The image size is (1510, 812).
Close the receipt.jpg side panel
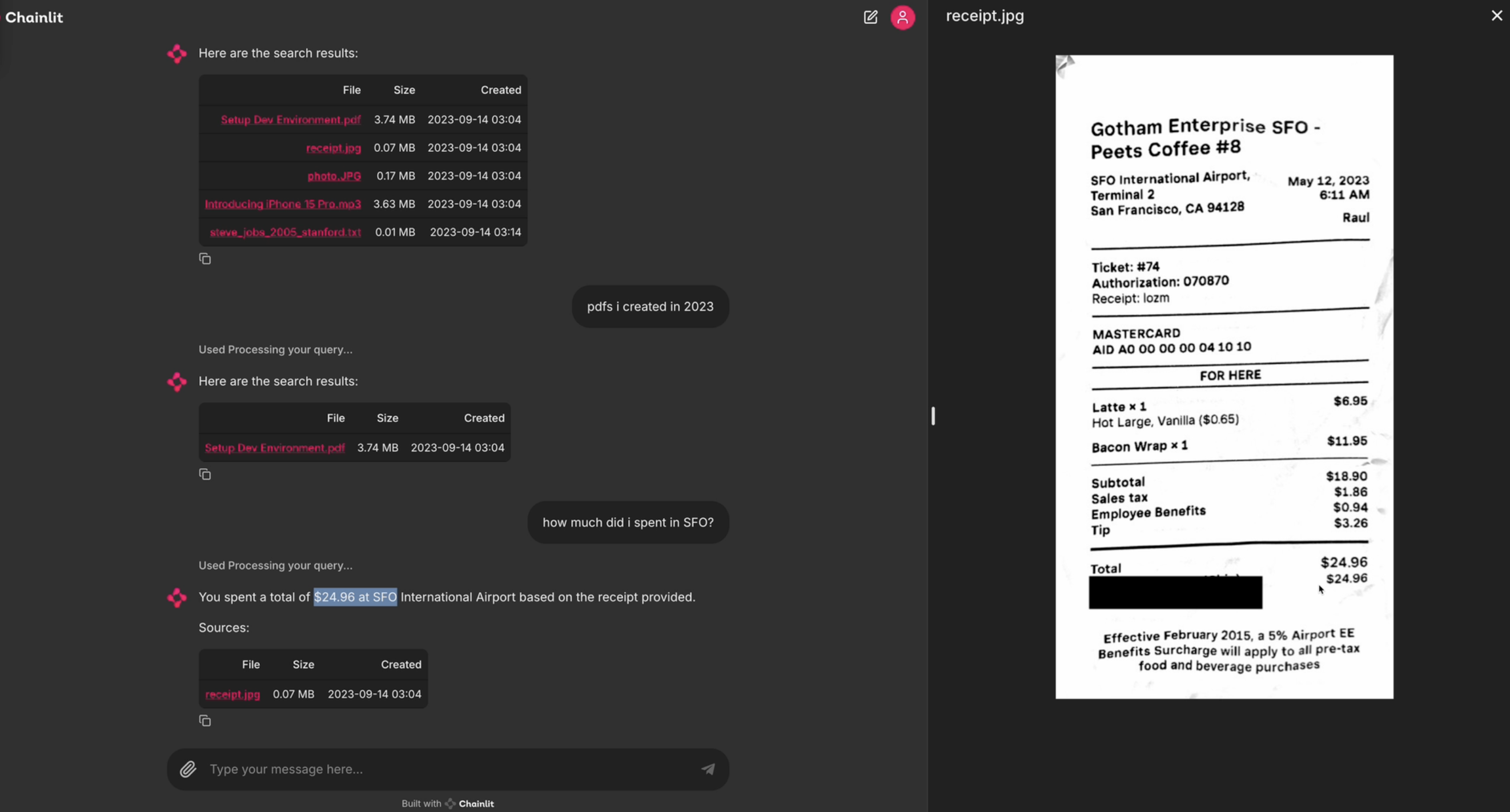(x=1496, y=16)
